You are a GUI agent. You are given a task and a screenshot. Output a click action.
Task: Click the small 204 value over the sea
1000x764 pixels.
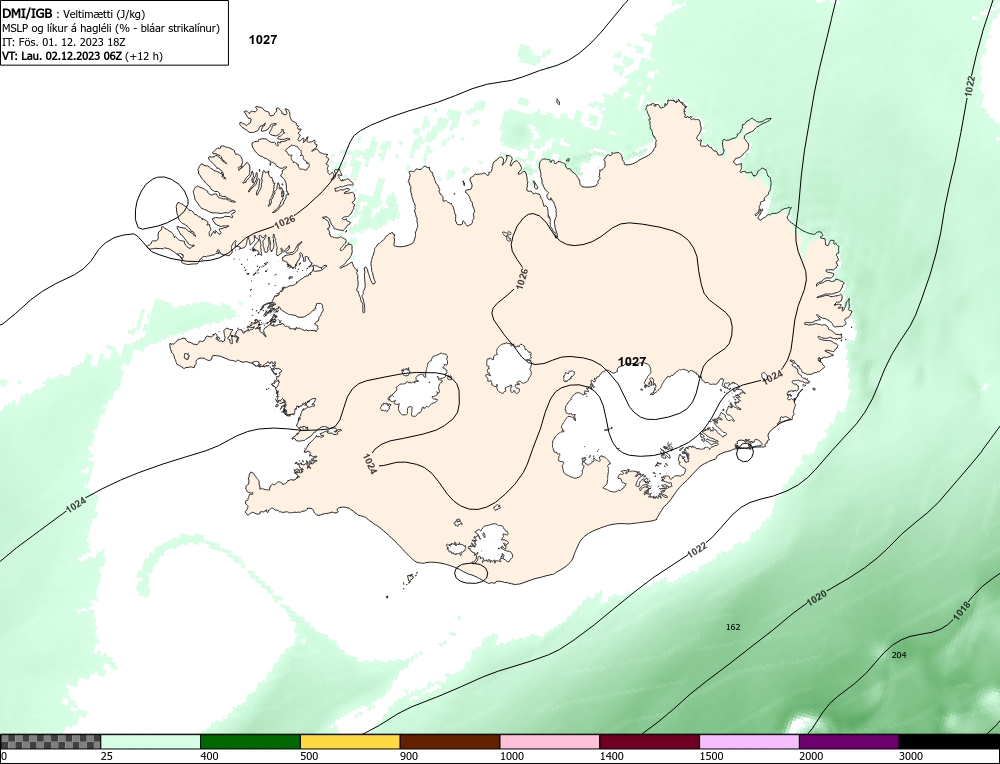[x=899, y=655]
